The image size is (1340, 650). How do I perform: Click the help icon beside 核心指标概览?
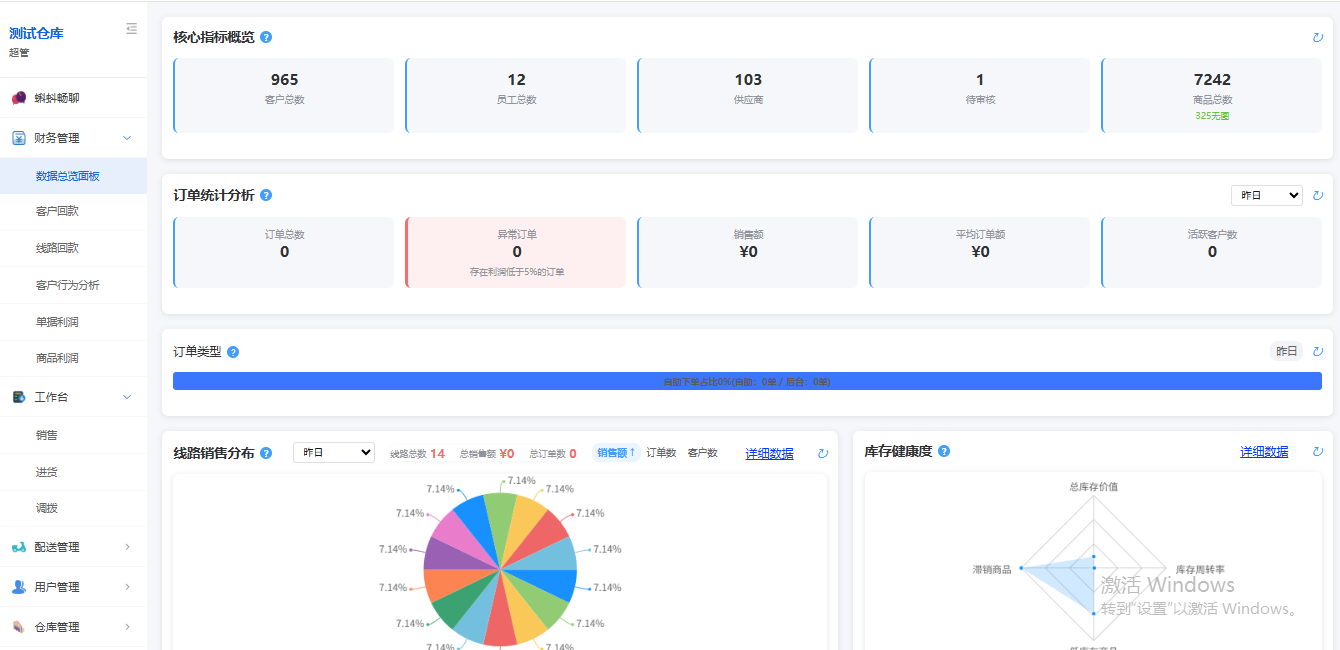click(266, 37)
